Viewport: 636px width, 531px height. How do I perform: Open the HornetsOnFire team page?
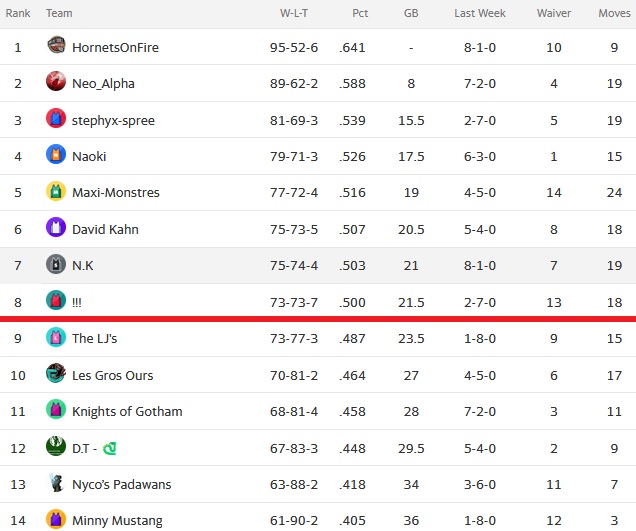click(x=115, y=47)
